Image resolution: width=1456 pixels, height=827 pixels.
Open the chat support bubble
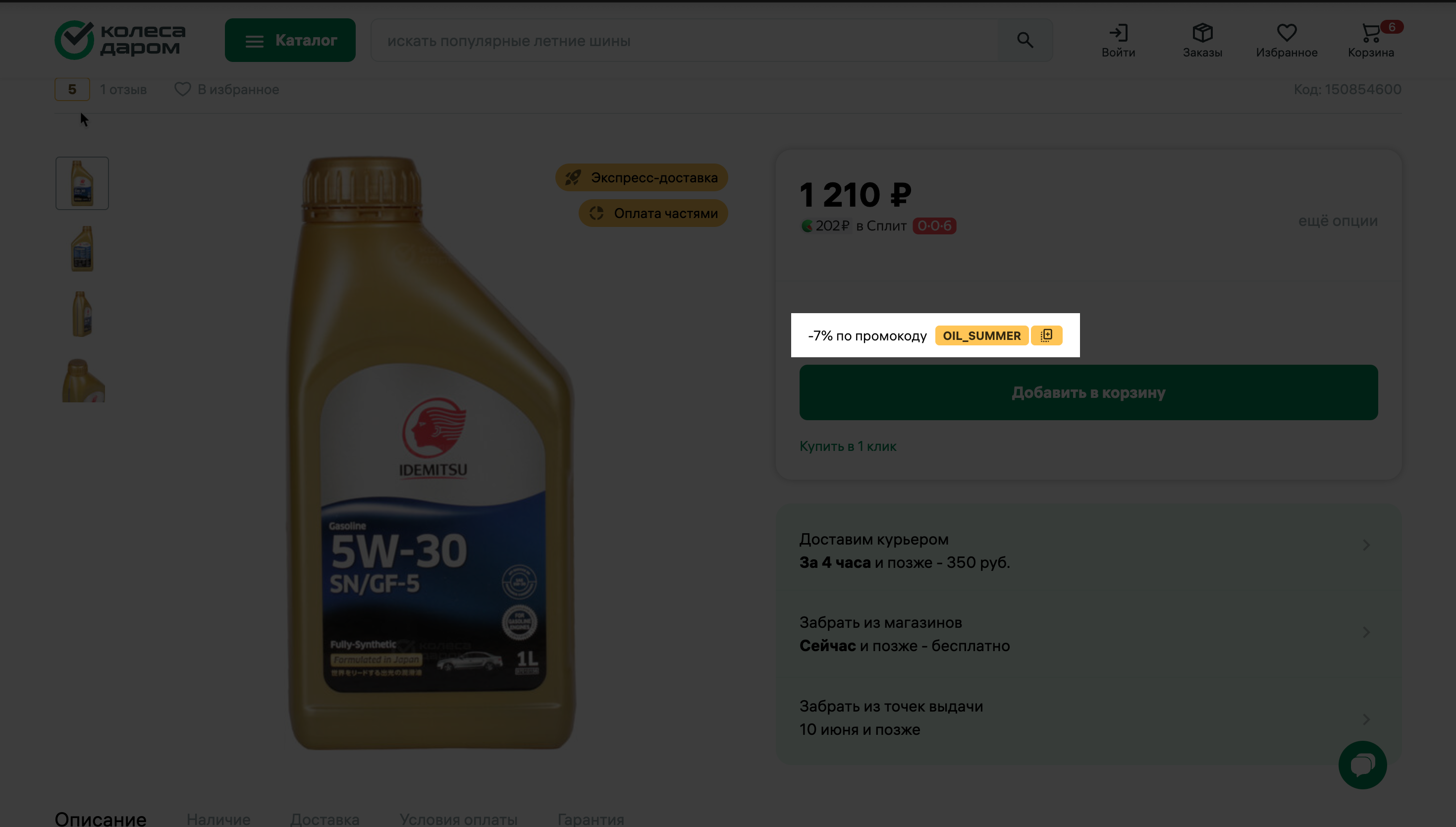point(1362,765)
